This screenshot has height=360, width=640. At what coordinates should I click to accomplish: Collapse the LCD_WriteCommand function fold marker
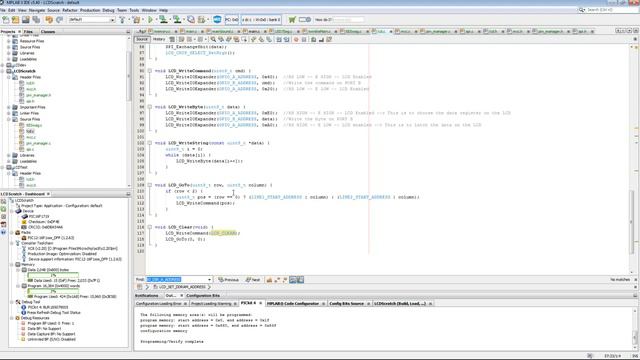tap(150, 71)
